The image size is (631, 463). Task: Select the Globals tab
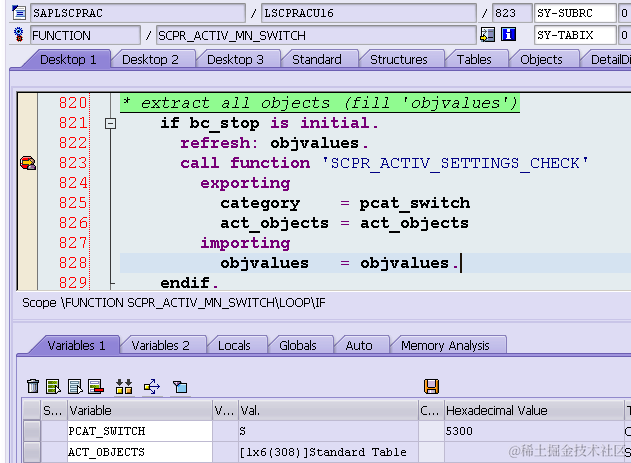(297, 346)
